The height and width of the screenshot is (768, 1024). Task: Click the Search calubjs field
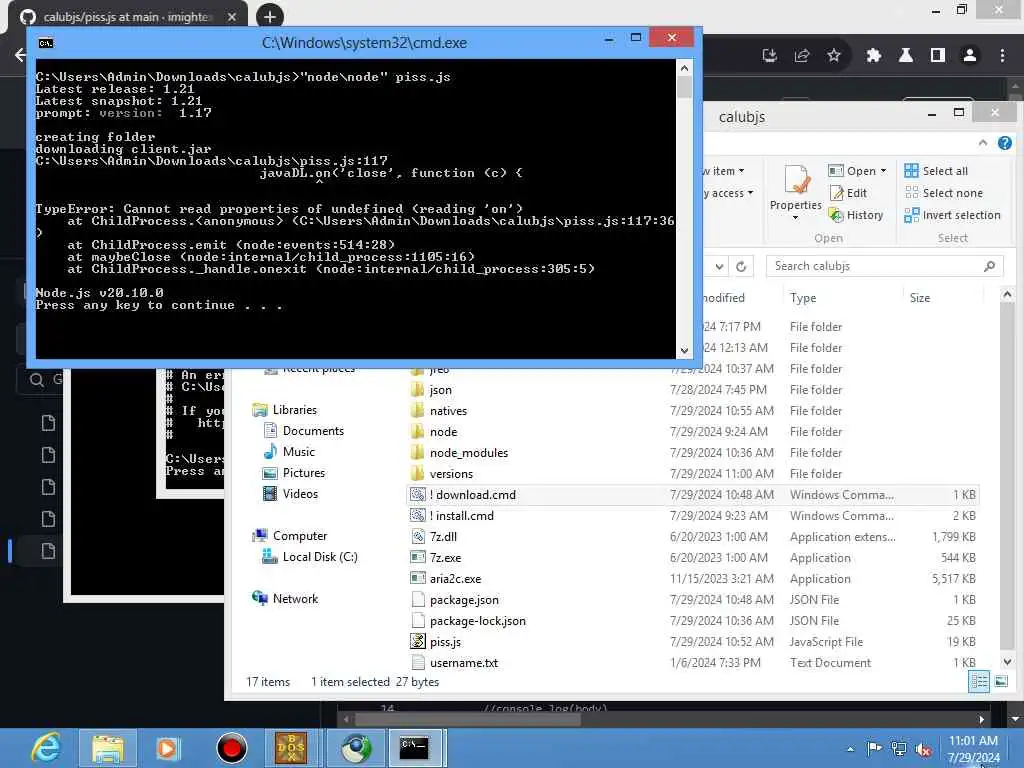pyautogui.click(x=884, y=266)
